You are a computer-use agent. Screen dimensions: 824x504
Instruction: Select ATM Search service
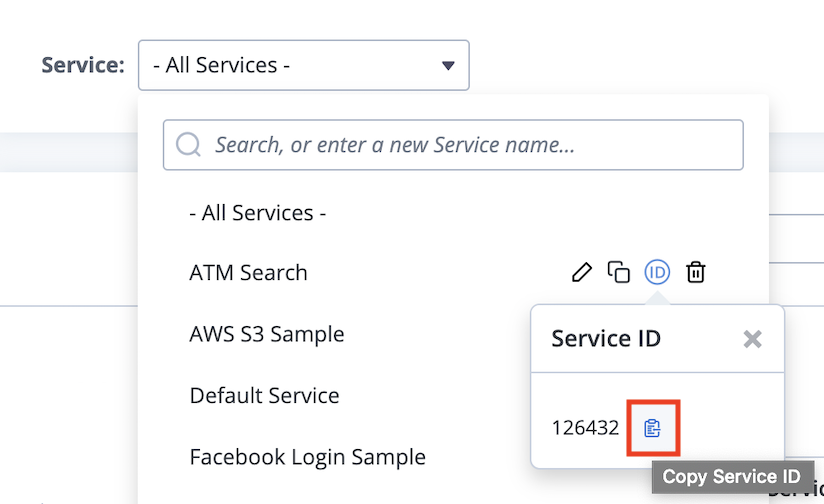click(248, 273)
